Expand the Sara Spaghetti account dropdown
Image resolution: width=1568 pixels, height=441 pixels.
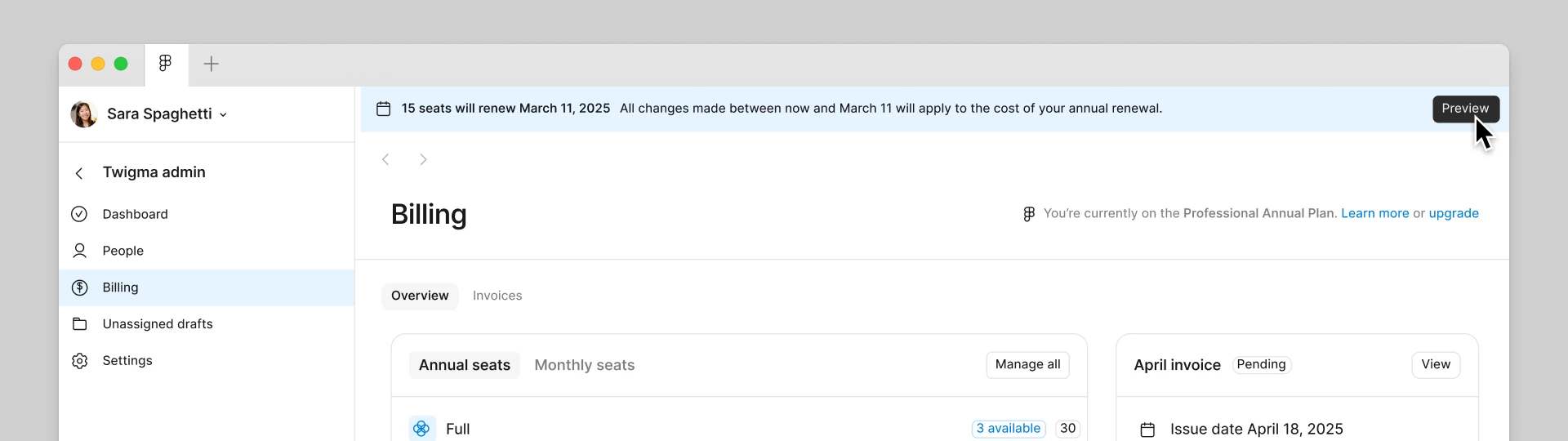point(223,115)
